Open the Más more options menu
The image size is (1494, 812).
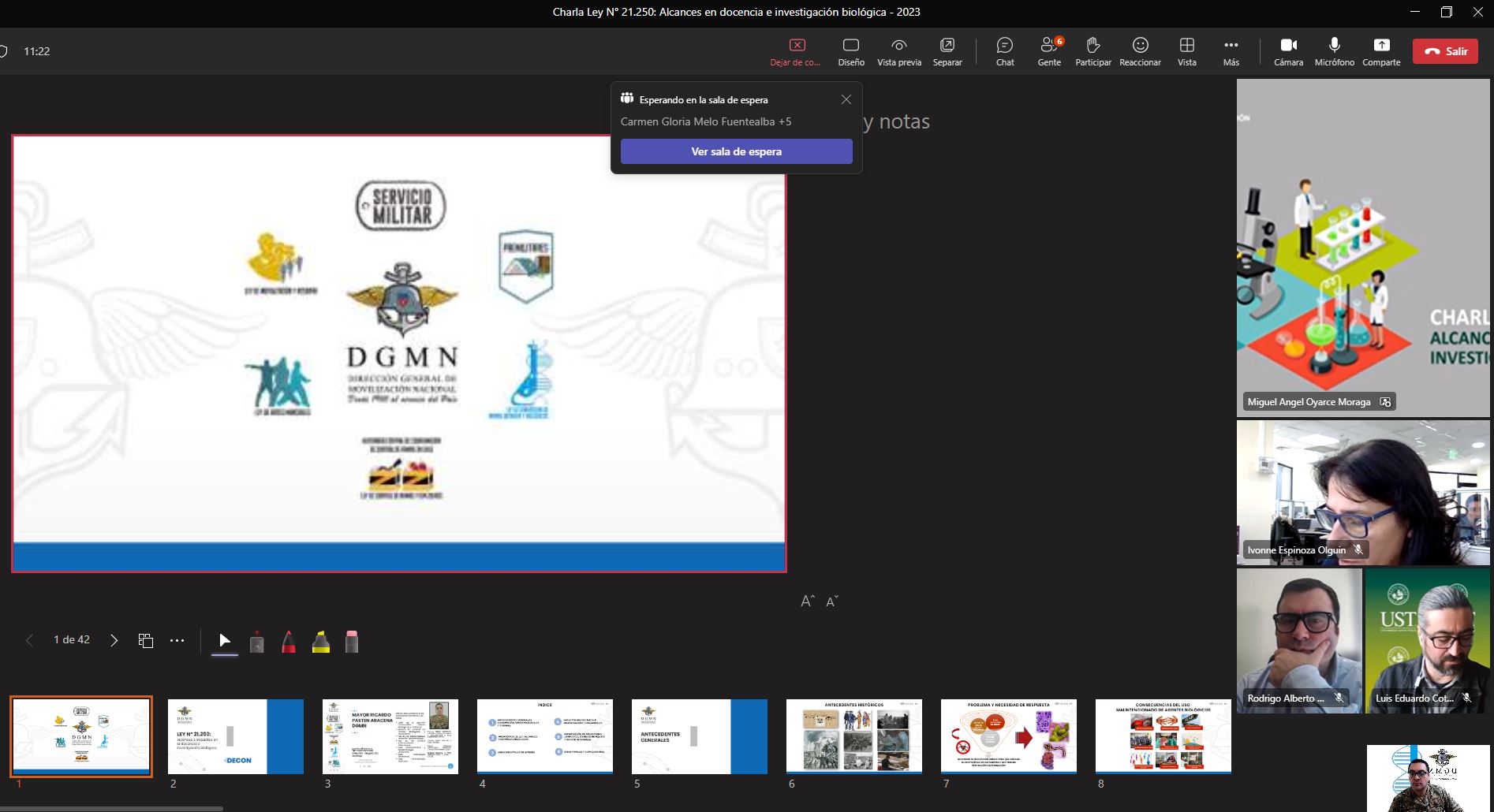click(x=1231, y=51)
